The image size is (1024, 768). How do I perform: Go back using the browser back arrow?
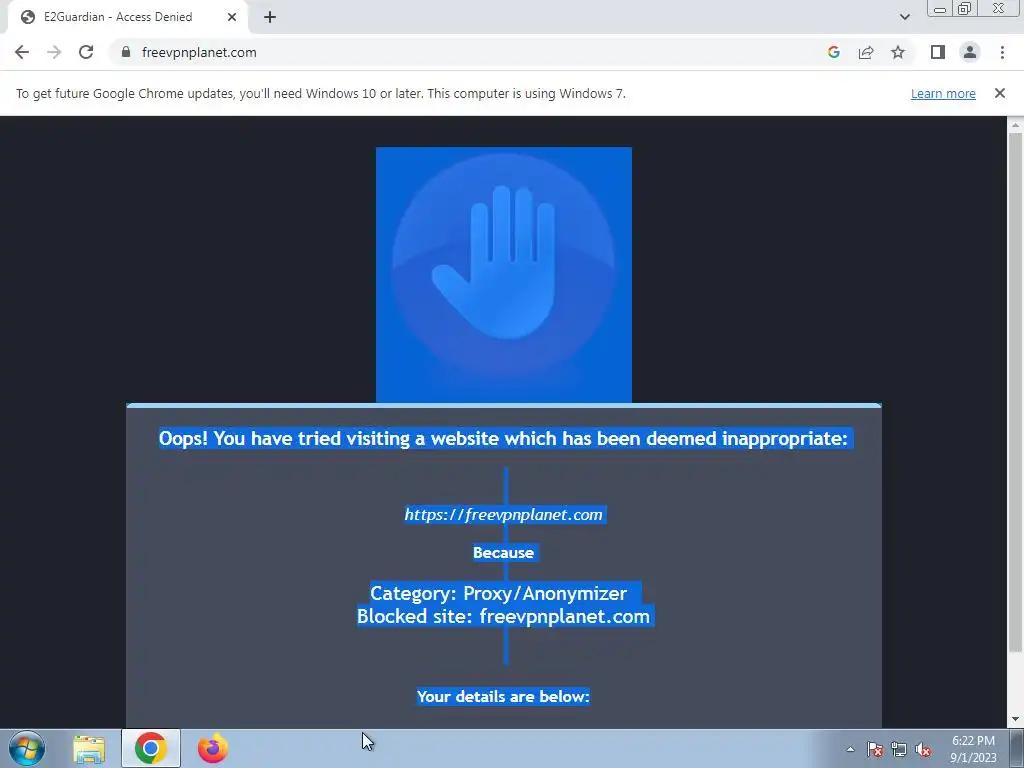(x=22, y=52)
